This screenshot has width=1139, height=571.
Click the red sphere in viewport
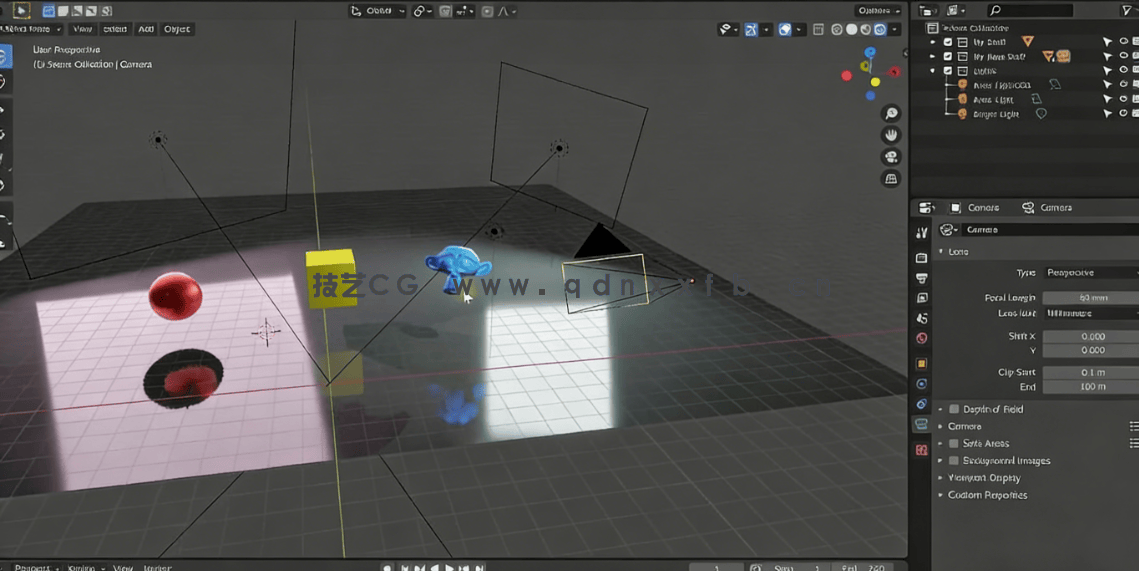pyautogui.click(x=175, y=296)
